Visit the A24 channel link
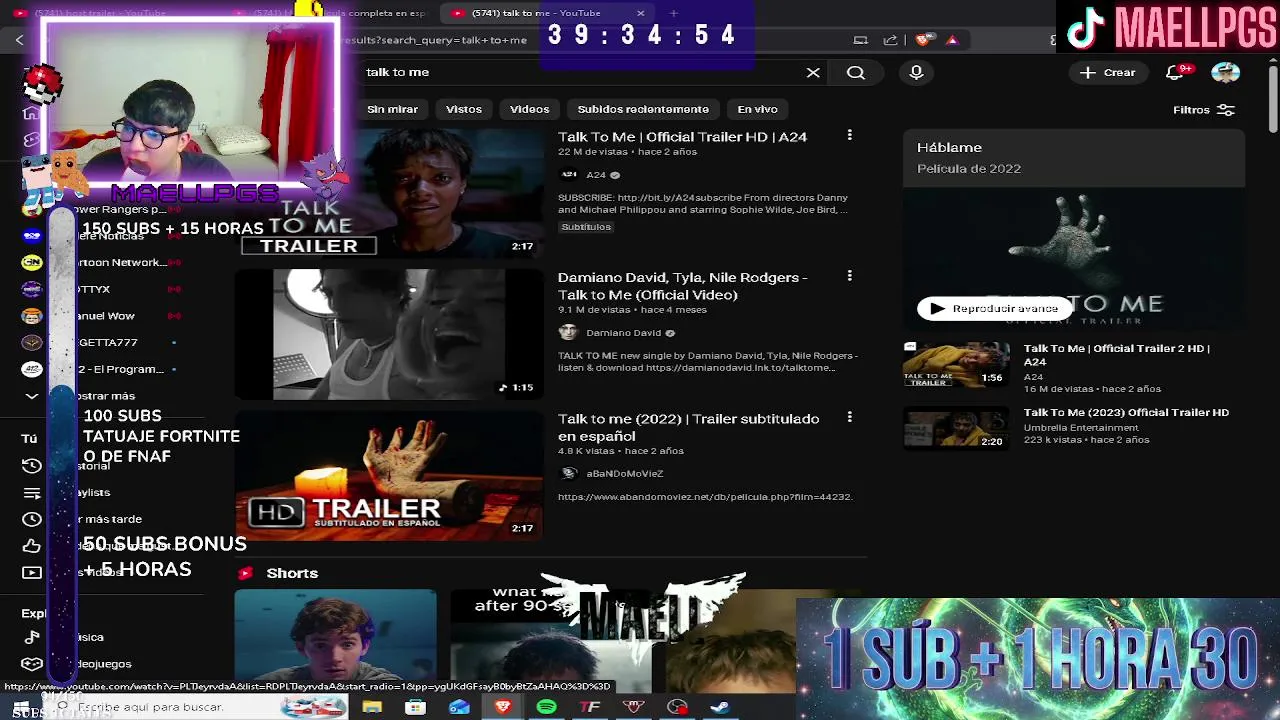 (596, 175)
